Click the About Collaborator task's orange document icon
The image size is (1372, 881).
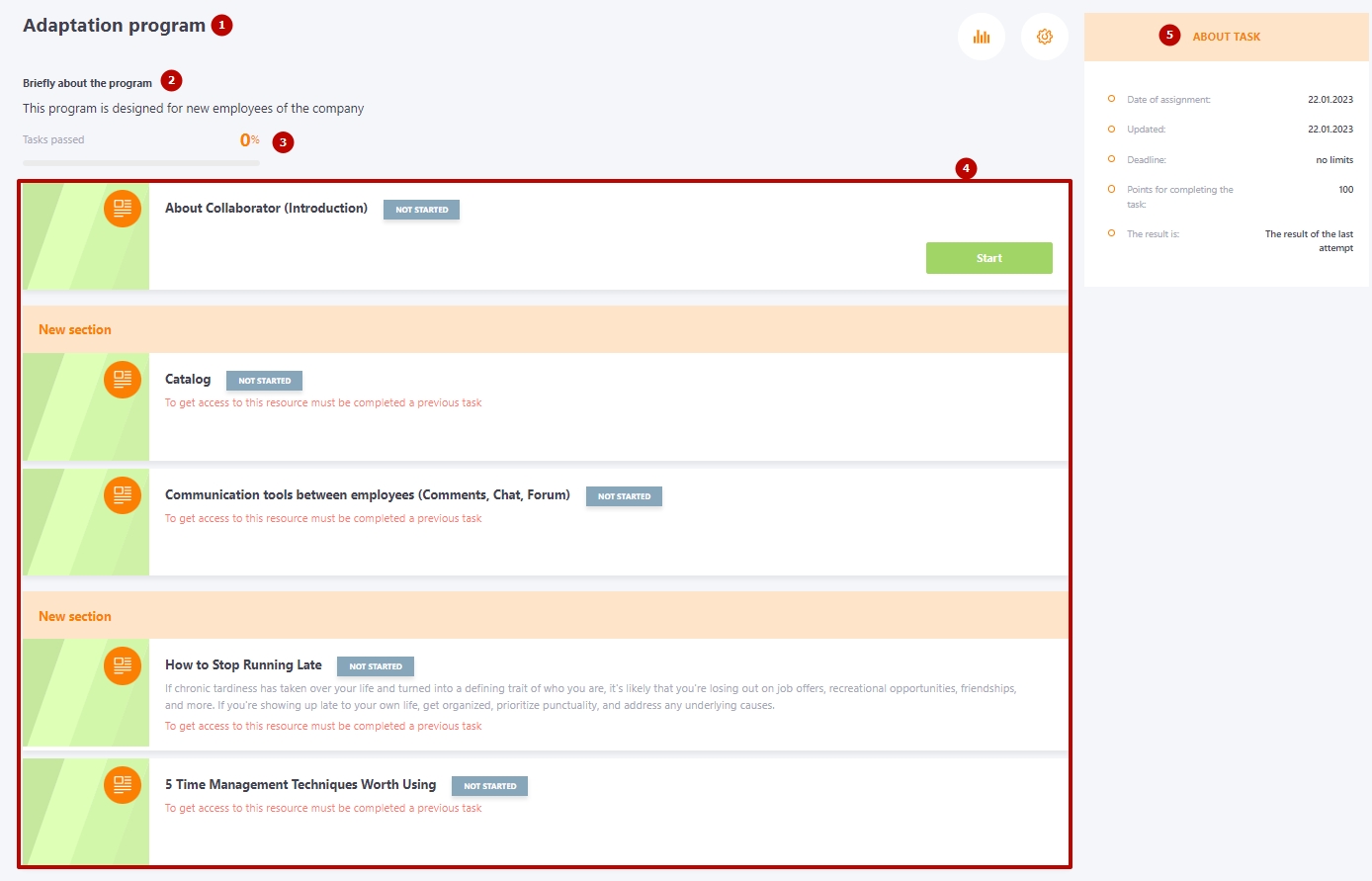pyautogui.click(x=123, y=209)
